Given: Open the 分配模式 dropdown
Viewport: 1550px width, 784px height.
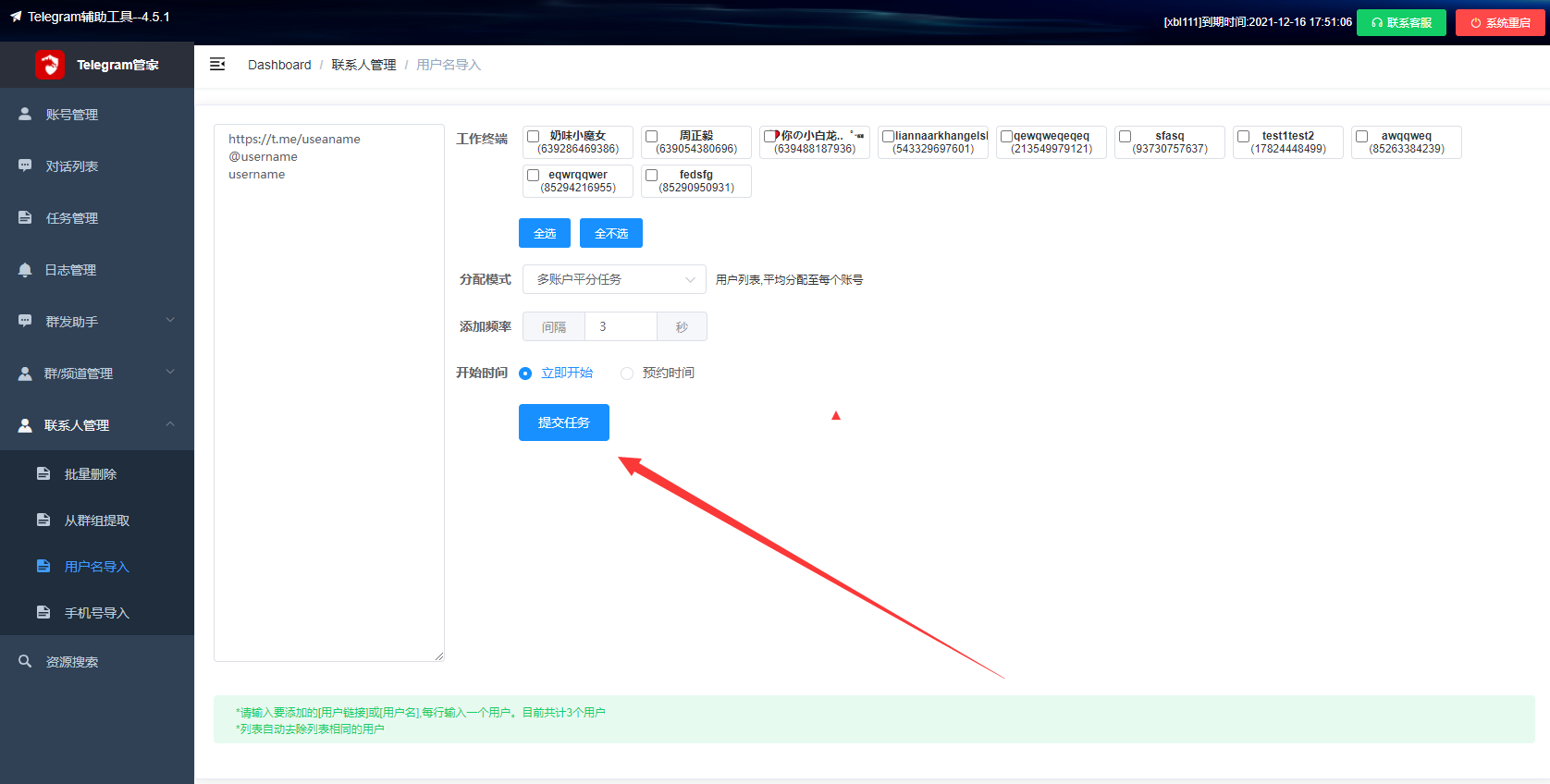Looking at the screenshot, I should point(614,279).
